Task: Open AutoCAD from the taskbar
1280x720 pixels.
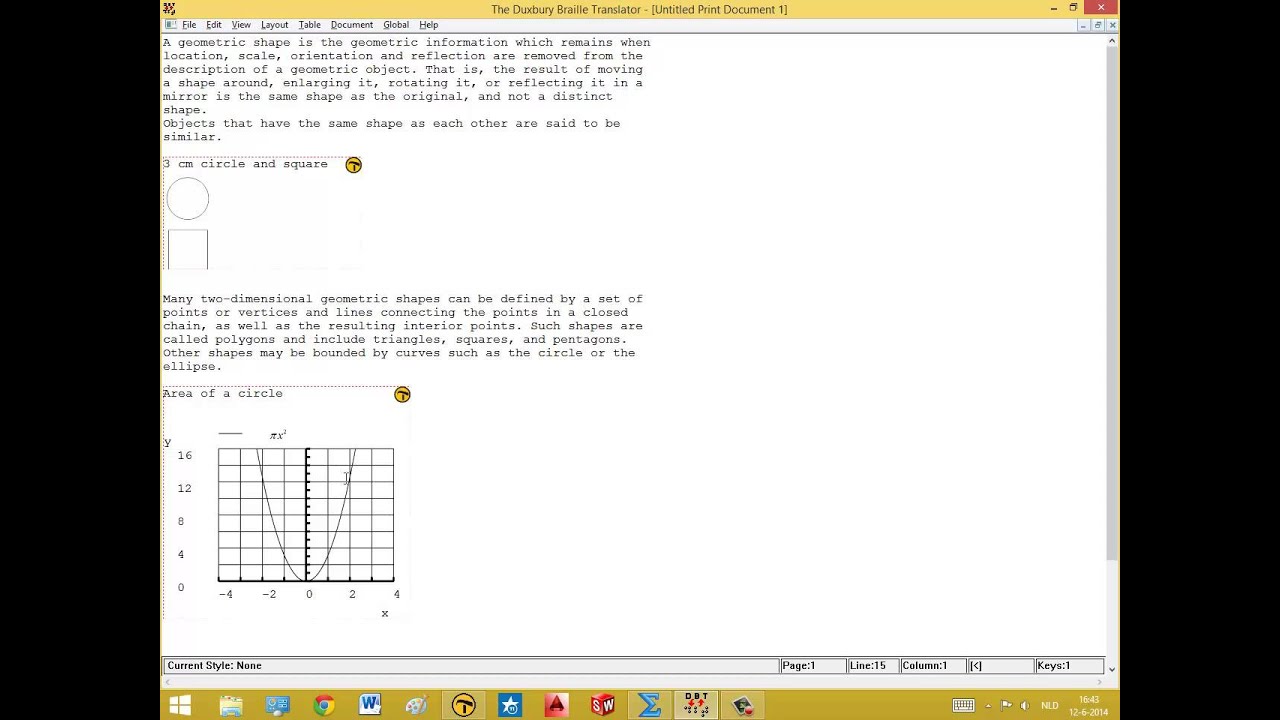Action: coord(556,705)
